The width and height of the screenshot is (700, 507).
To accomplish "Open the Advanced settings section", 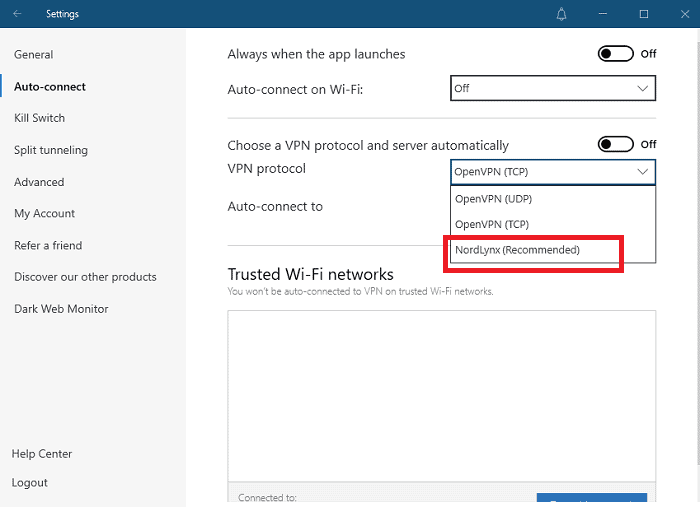I will 39,182.
